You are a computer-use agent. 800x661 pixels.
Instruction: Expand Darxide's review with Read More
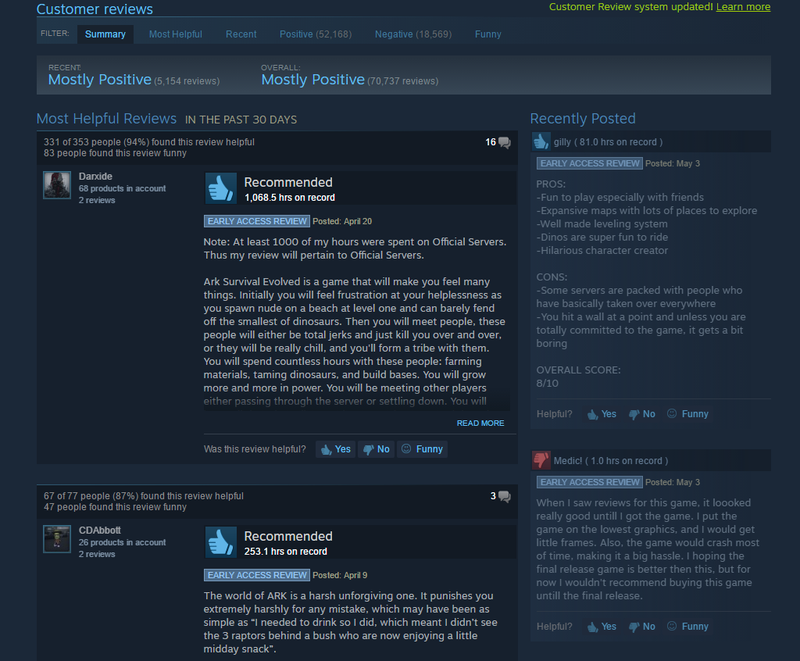pos(480,423)
